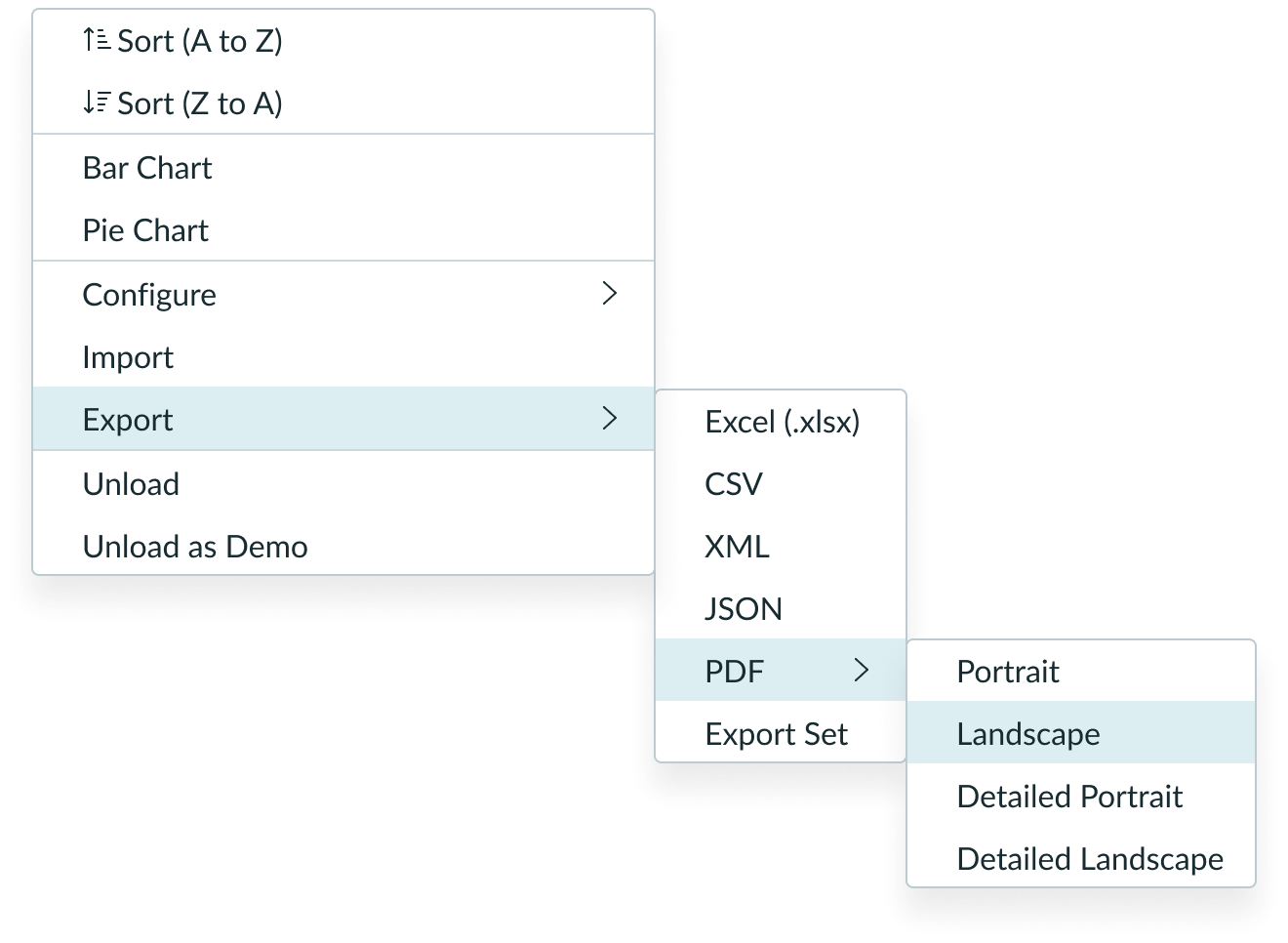Export data as XML
The image size is (1288, 943).
(x=737, y=546)
